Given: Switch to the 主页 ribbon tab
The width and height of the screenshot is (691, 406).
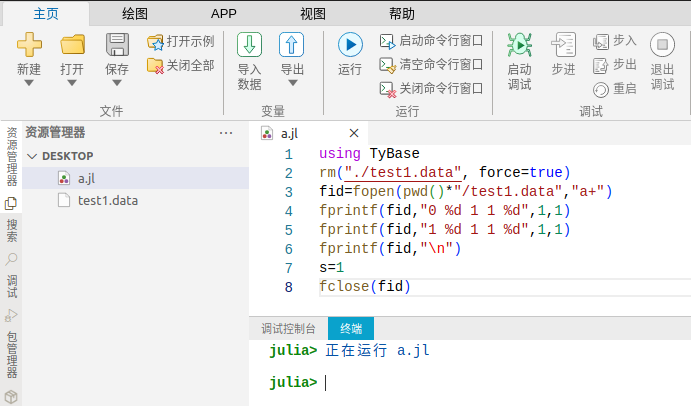Looking at the screenshot, I should (x=46, y=14).
